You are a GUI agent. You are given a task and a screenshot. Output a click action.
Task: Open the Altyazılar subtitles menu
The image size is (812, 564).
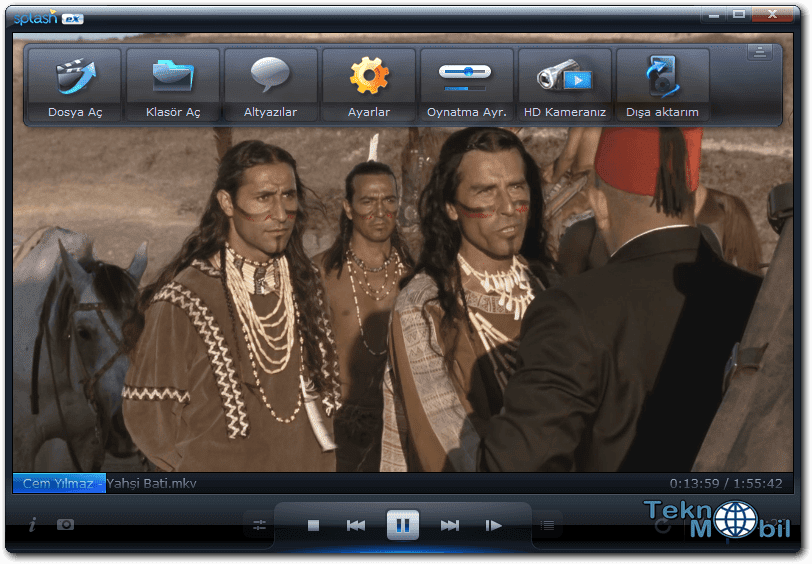271,85
